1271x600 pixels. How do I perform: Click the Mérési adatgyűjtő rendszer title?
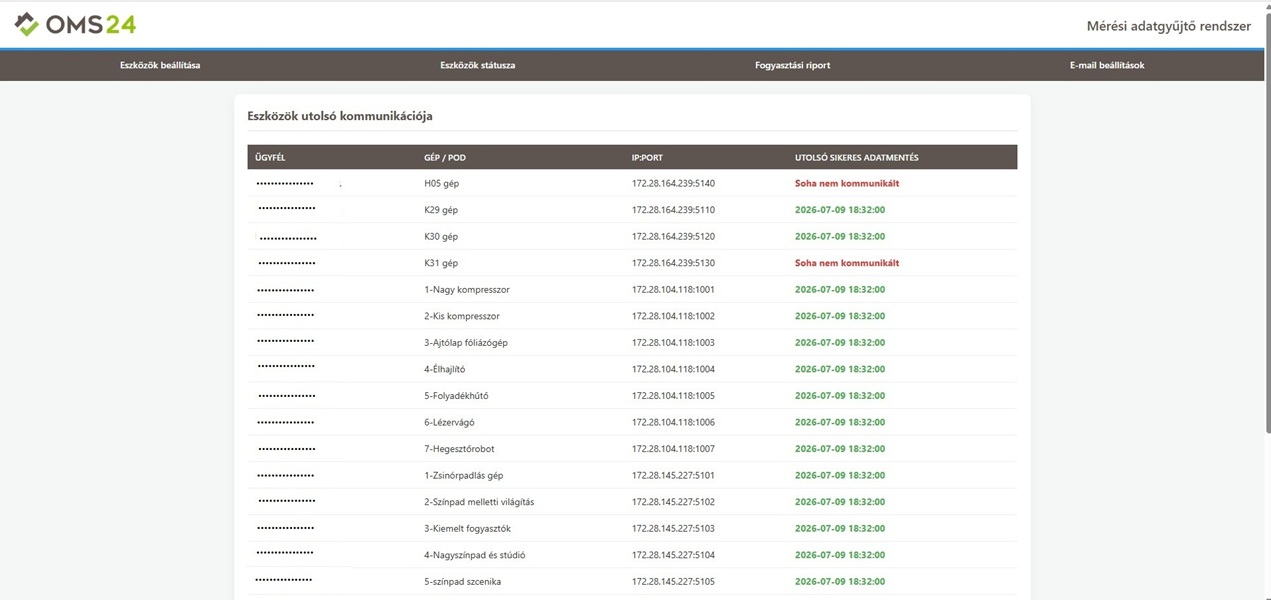coord(1168,26)
